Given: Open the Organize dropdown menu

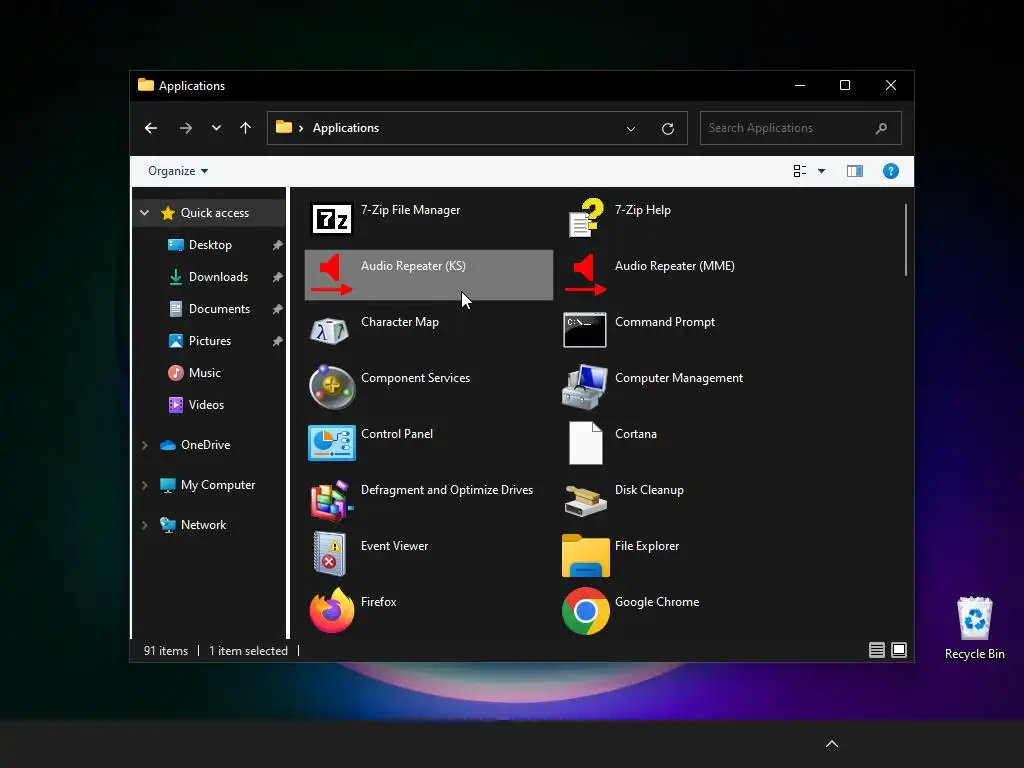Looking at the screenshot, I should point(178,171).
